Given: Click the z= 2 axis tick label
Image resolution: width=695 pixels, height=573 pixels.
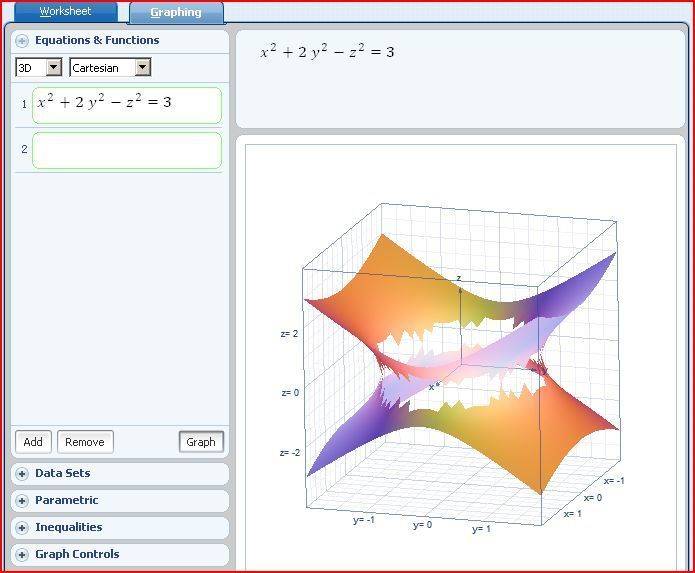Looking at the screenshot, I should click(x=290, y=334).
